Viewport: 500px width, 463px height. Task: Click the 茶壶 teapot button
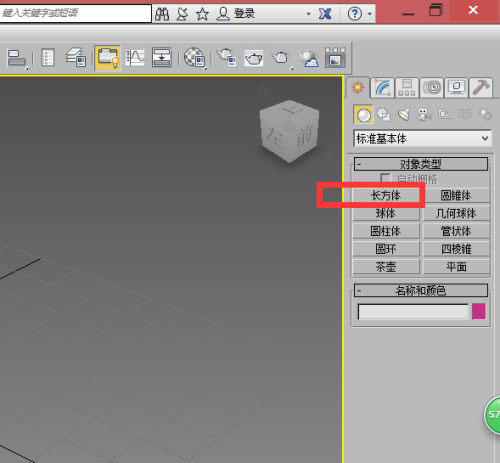click(386, 267)
